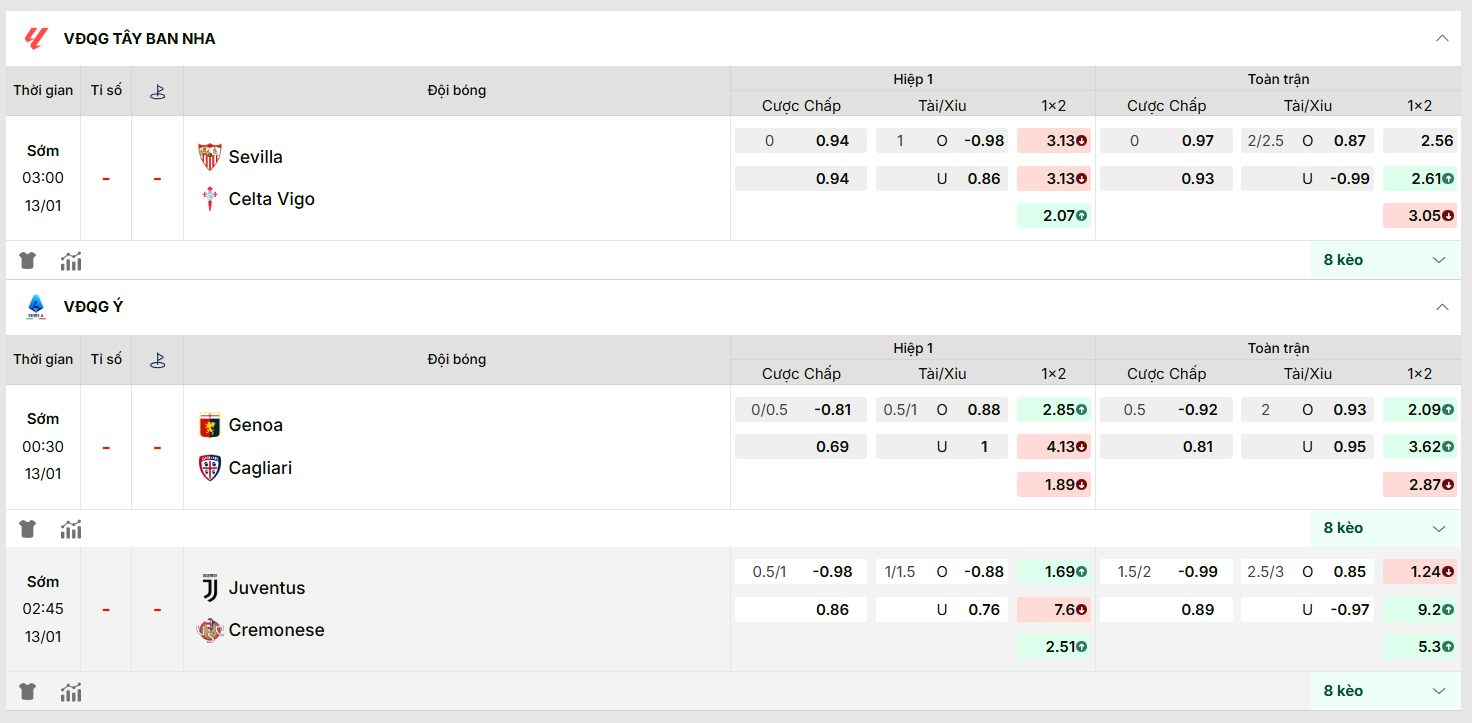Expand the 8 kèo dropdown for Genoa match
The height and width of the screenshot is (723, 1472).
pyautogui.click(x=1385, y=528)
